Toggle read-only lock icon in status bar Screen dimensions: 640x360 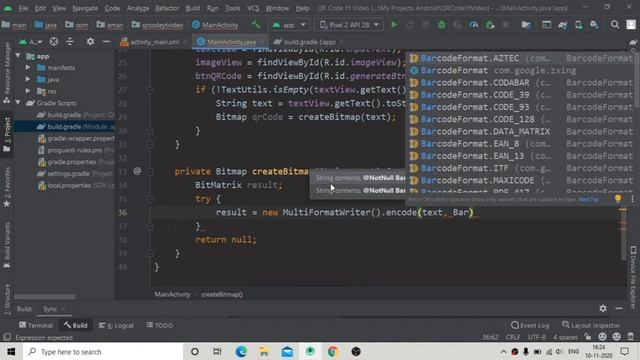click(587, 337)
